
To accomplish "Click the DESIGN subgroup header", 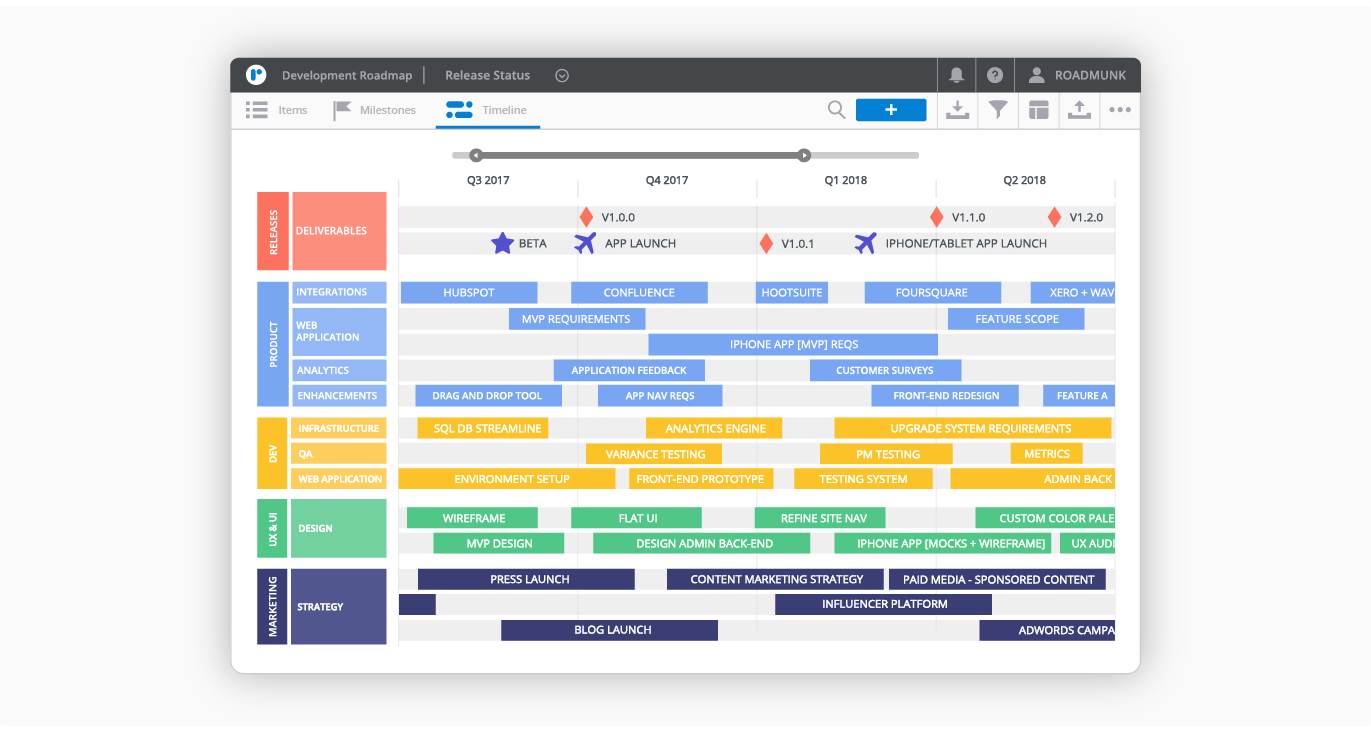I will click(x=339, y=528).
